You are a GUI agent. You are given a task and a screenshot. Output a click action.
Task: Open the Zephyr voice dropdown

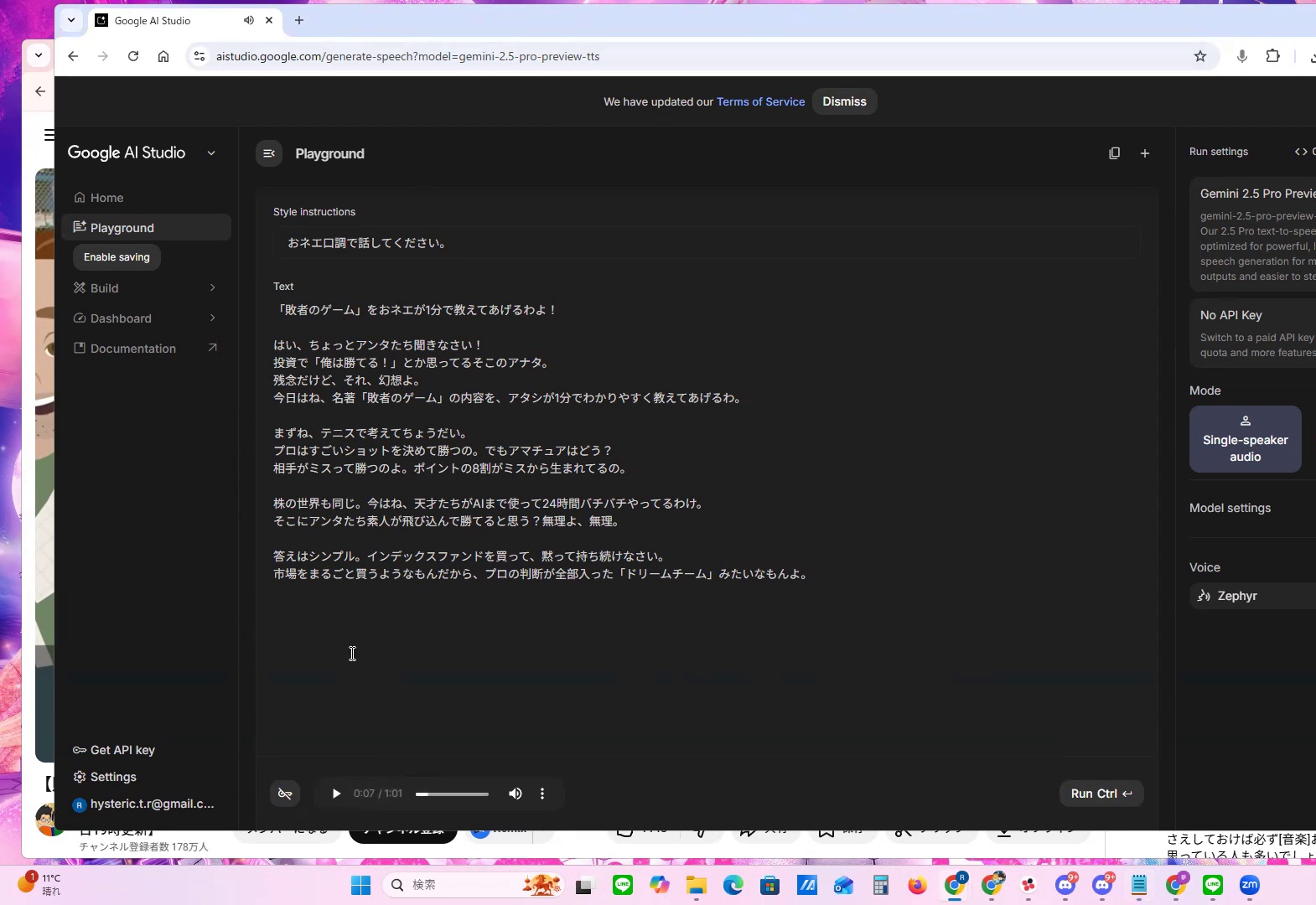pyautogui.click(x=1252, y=596)
